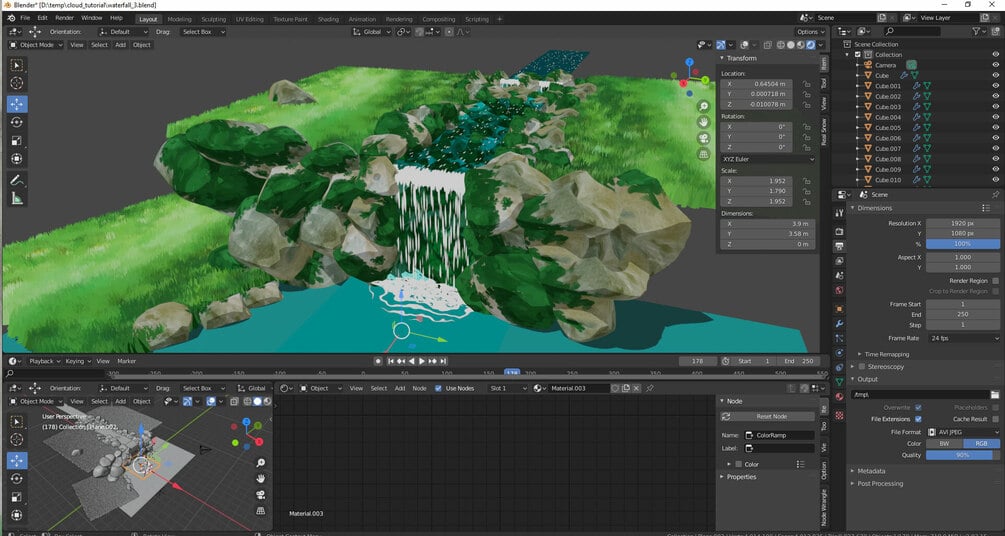Select the Cursor tool in the viewport toolbar
The width and height of the screenshot is (1005, 536).
pyautogui.click(x=17, y=83)
